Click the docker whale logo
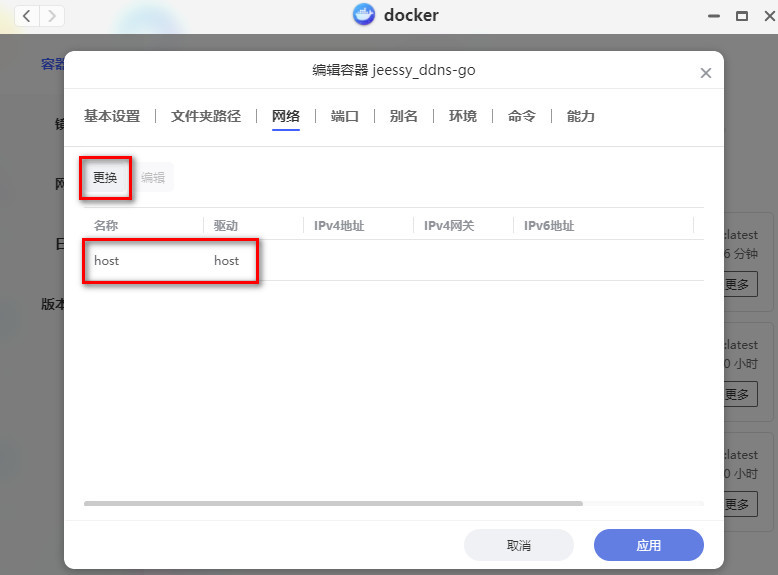 (364, 15)
